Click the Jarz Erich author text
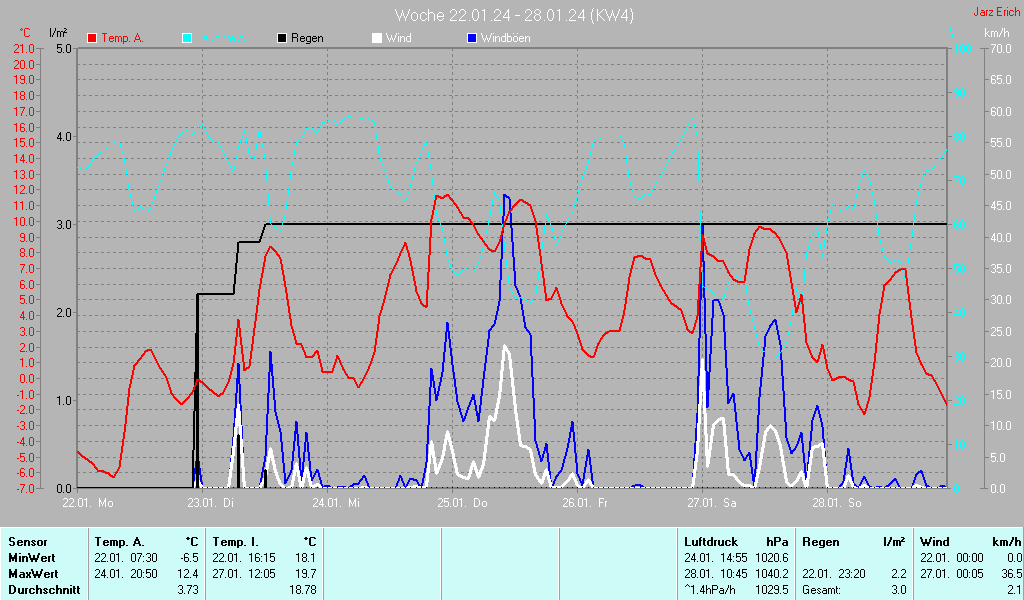 tap(996, 12)
